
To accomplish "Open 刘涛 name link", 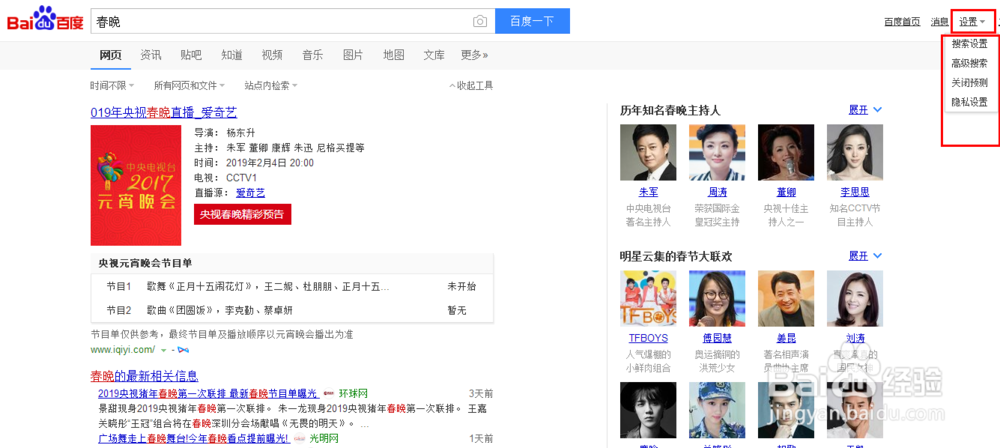I will click(855, 338).
